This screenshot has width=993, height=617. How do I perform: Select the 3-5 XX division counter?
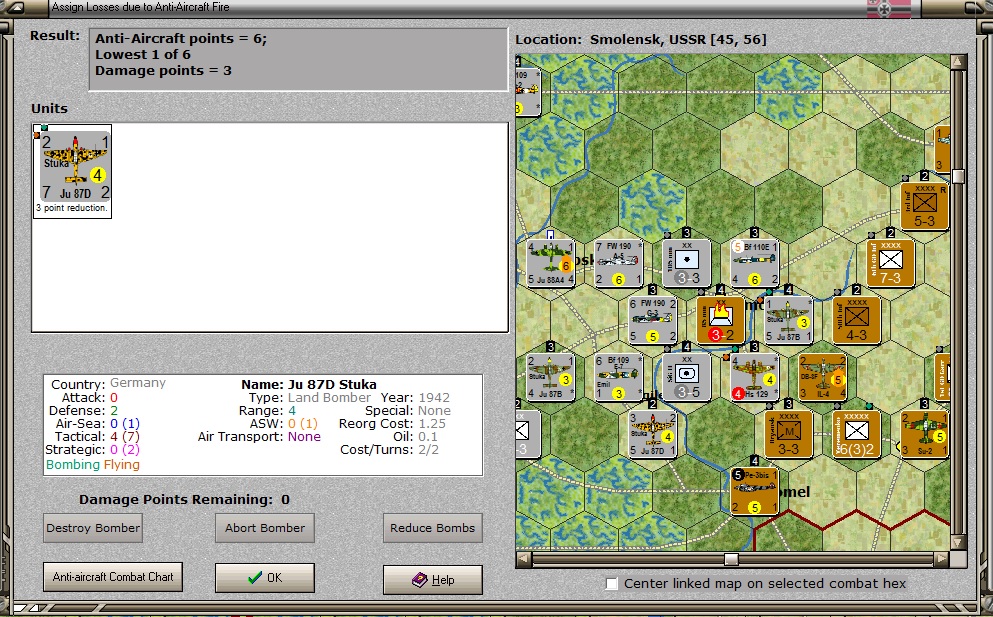coord(686,377)
